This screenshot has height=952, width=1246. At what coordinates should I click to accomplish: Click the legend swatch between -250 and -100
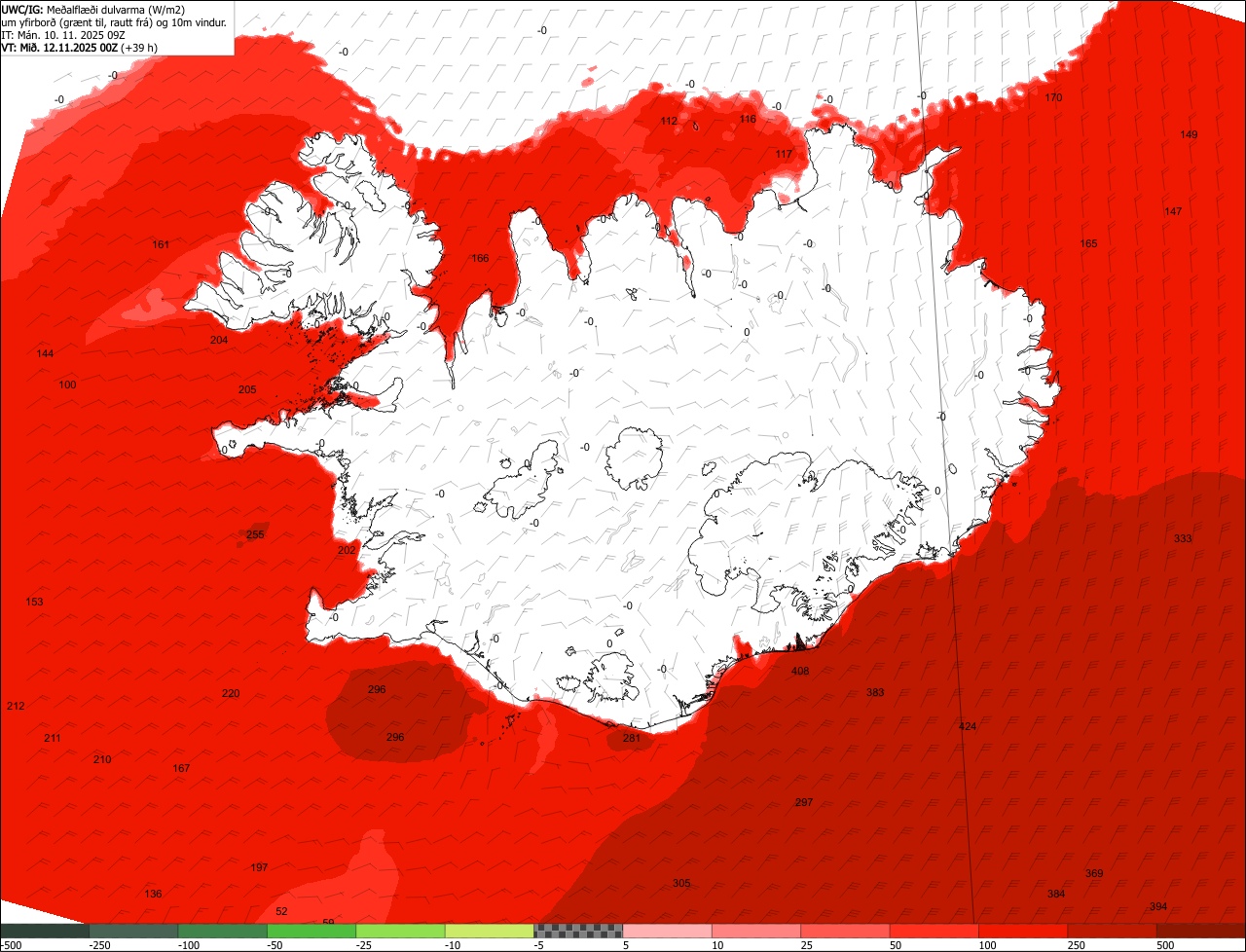point(135,931)
